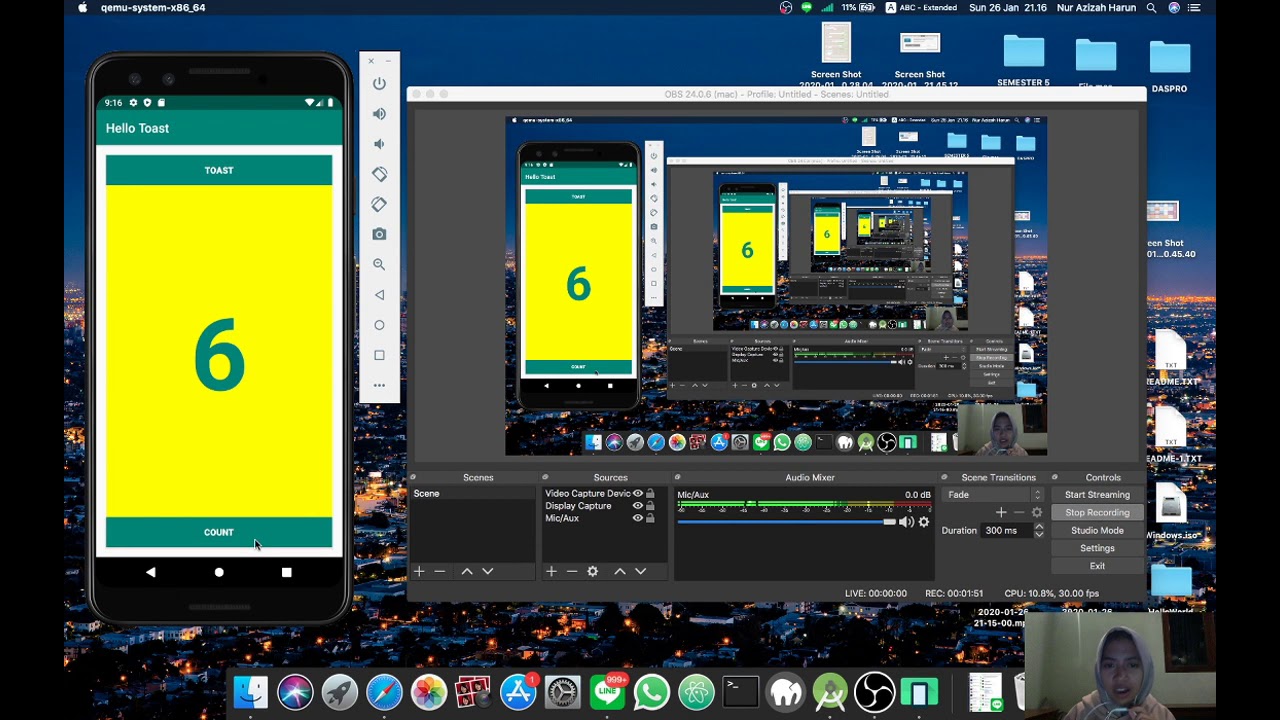Click the emulator toolbar overview square
Image resolution: width=1280 pixels, height=720 pixels.
click(x=379, y=355)
